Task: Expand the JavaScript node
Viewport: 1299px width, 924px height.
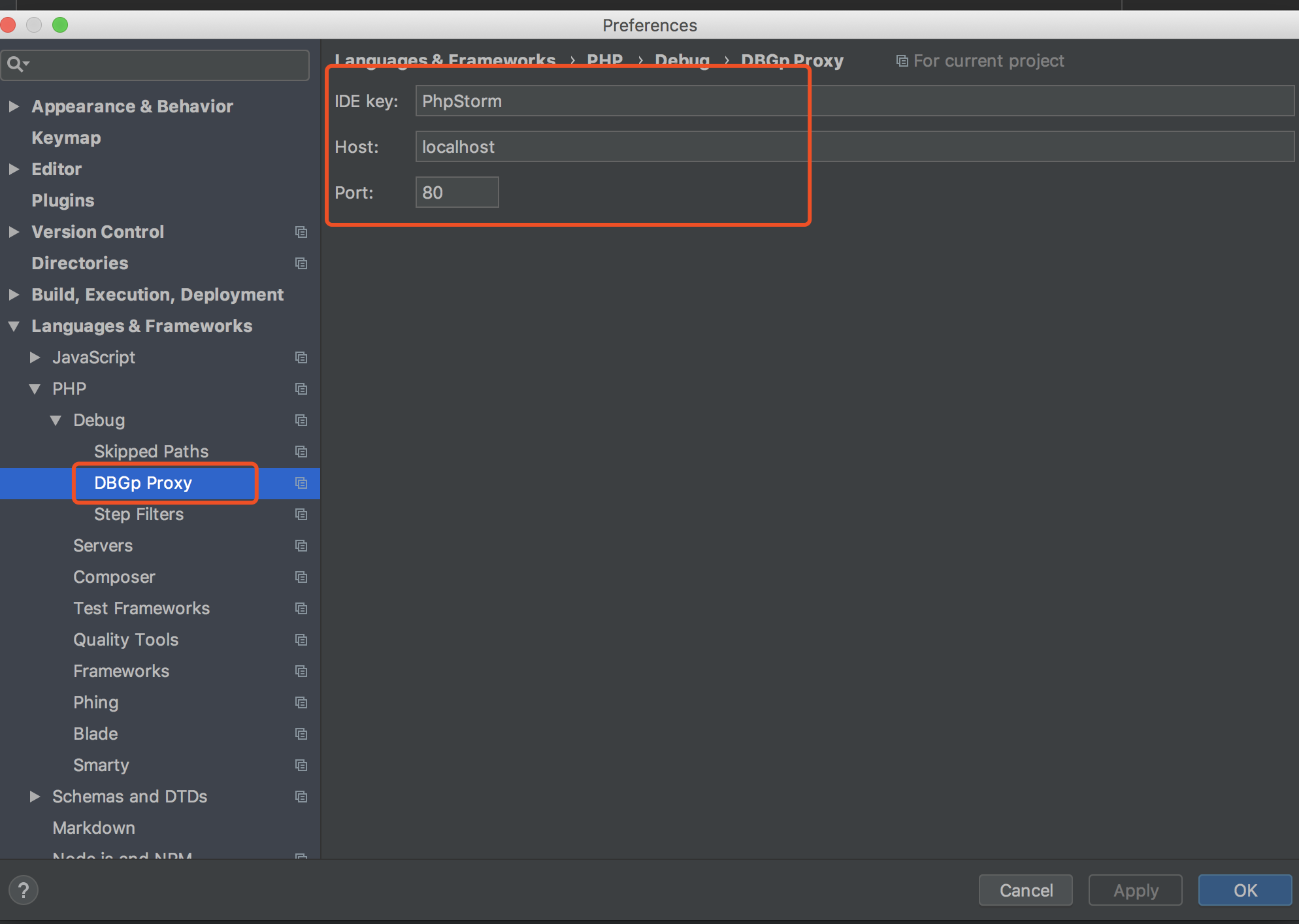Action: coord(35,357)
